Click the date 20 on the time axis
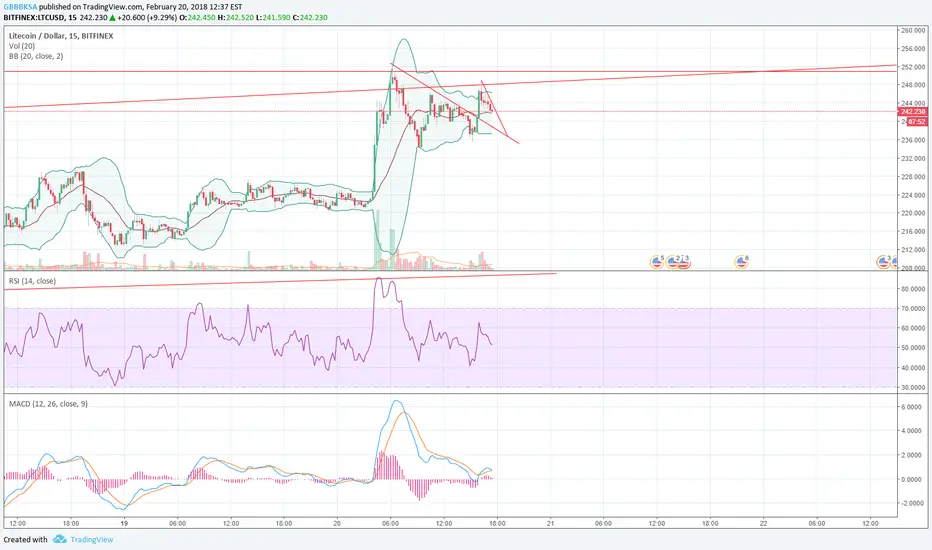The width and height of the screenshot is (932, 550). 337,523
